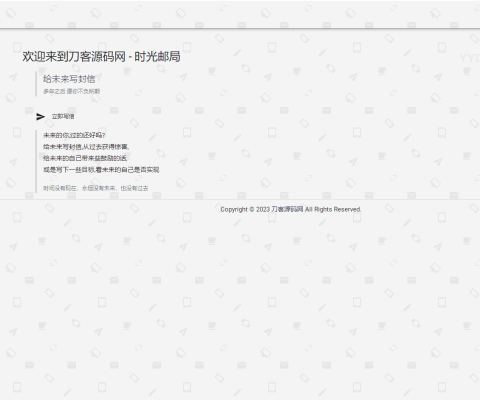Image resolution: width=480 pixels, height=400 pixels.
Task: Click the 多年之后 愿你不负所期 tagline
Action: (71, 91)
